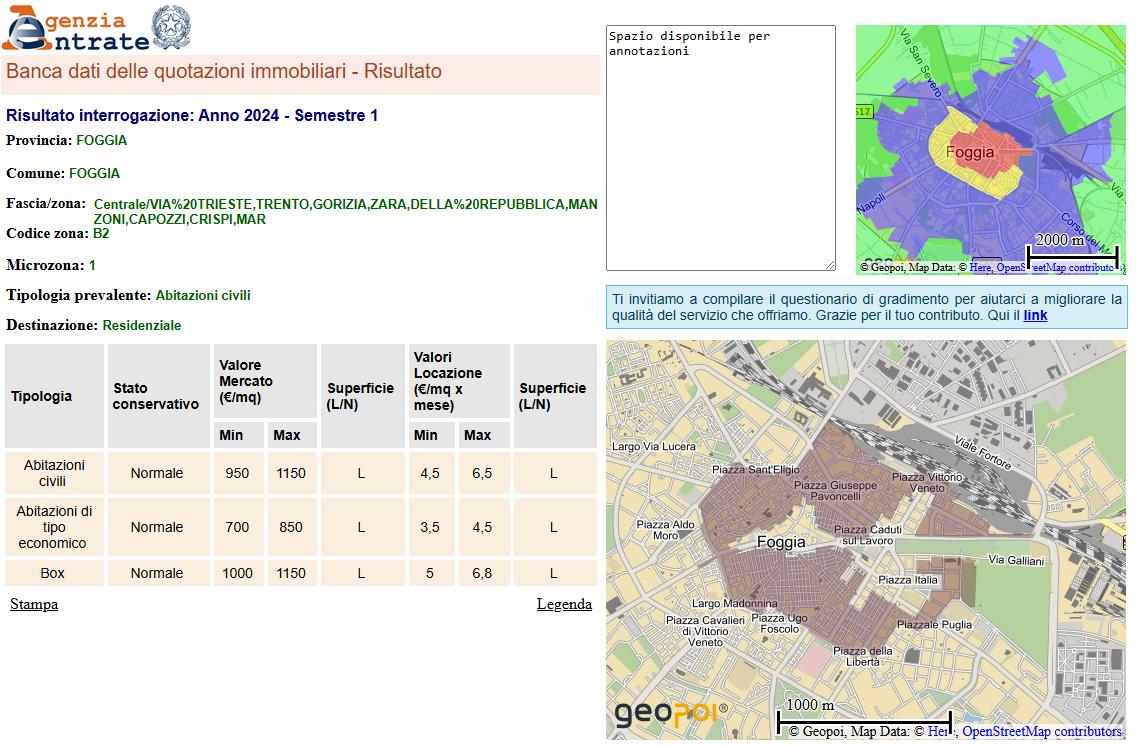Image resolution: width=1136 pixels, height=746 pixels.
Task: Grab the annotation box resize handle
Action: coord(830,265)
